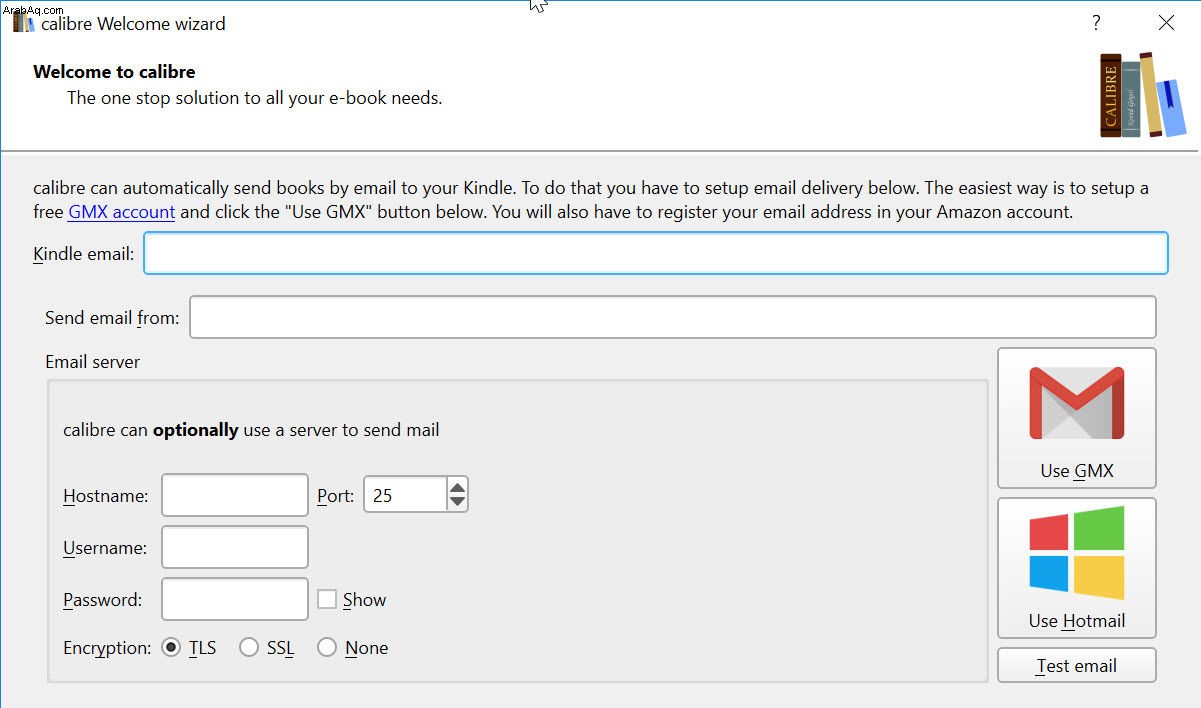The height and width of the screenshot is (708, 1201).
Task: Click the 'Welcome to calibre' heading
Action: [x=114, y=72]
